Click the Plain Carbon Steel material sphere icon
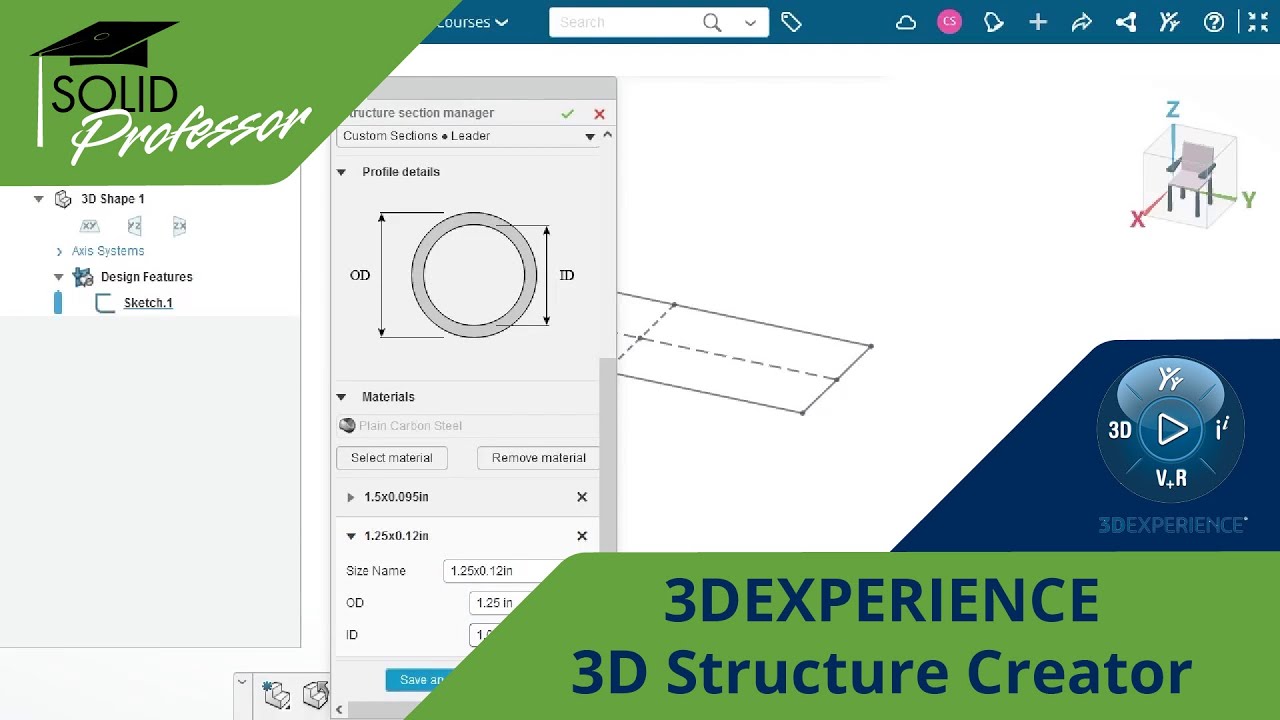This screenshot has width=1280, height=720. click(x=347, y=425)
